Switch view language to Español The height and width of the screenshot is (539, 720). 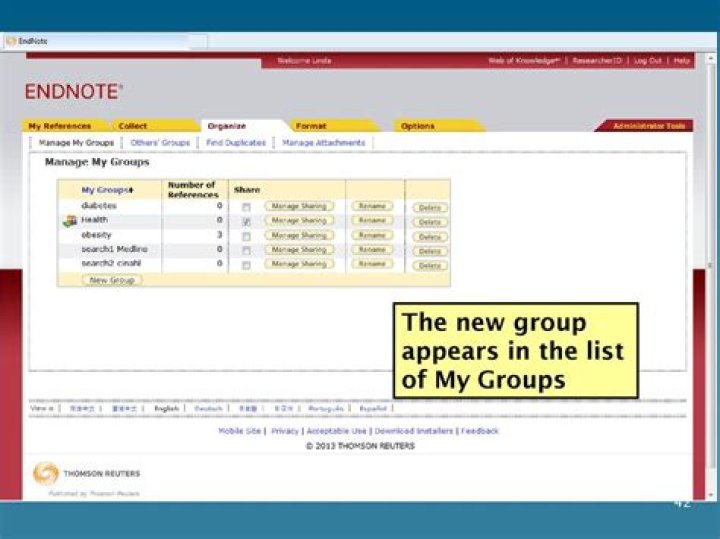(373, 408)
